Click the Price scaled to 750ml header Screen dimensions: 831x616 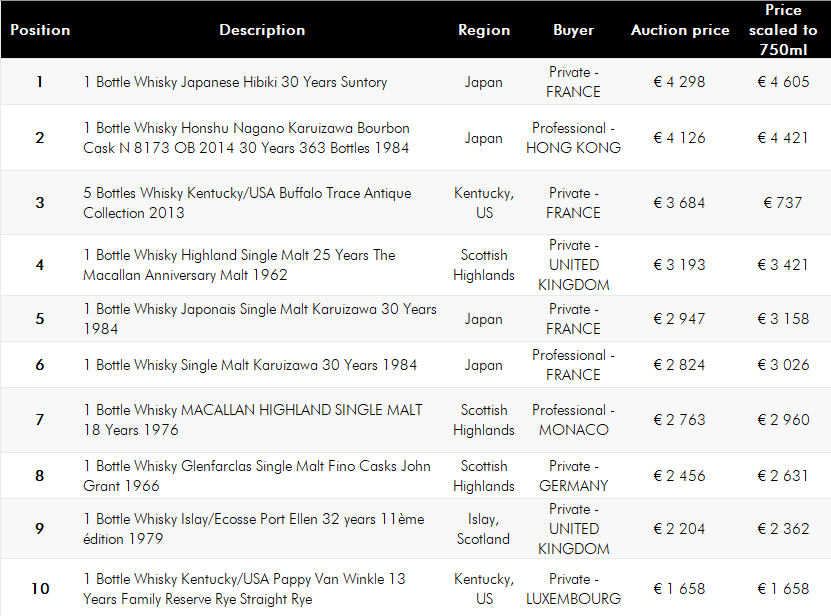click(x=783, y=30)
